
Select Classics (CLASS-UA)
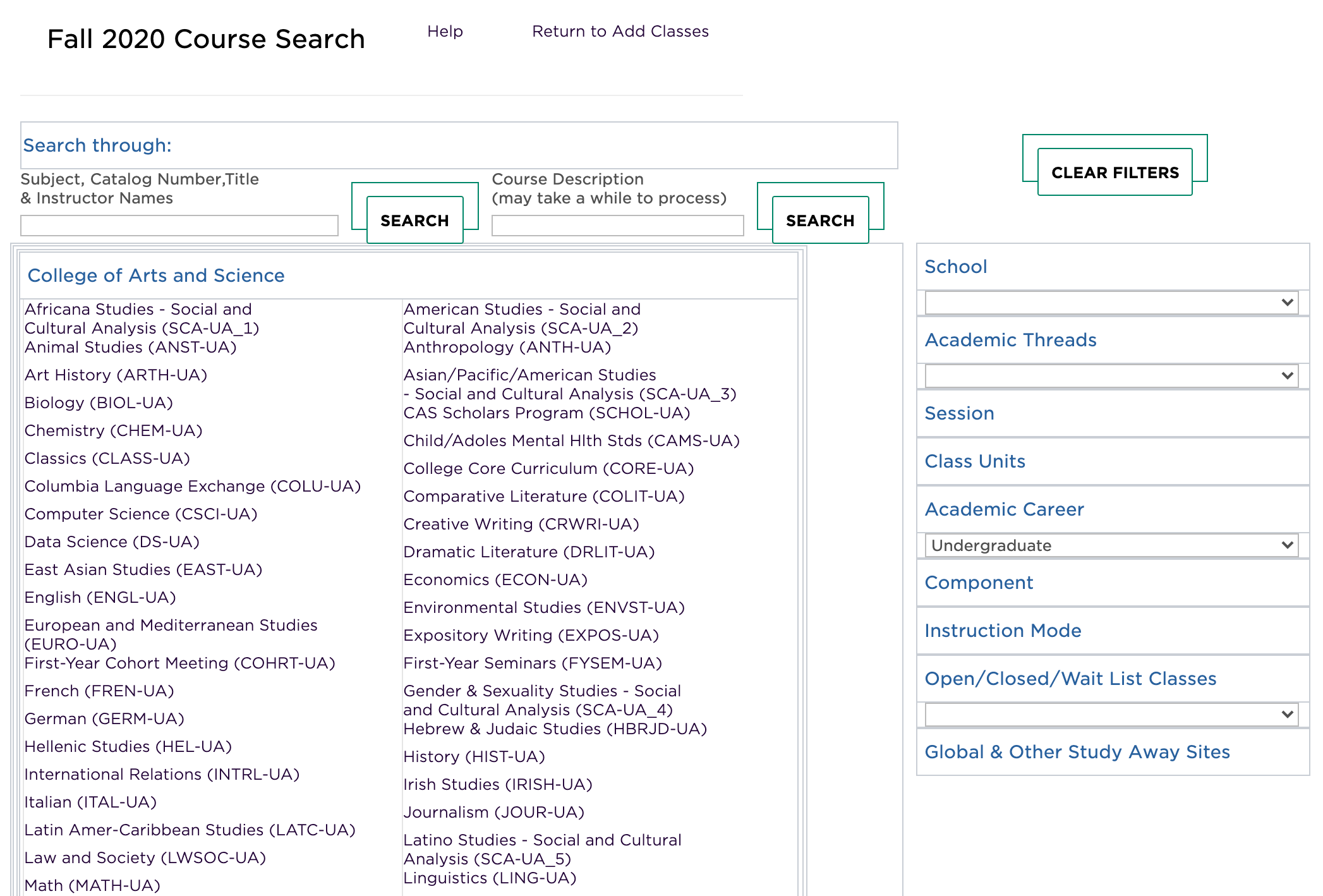pos(107,459)
